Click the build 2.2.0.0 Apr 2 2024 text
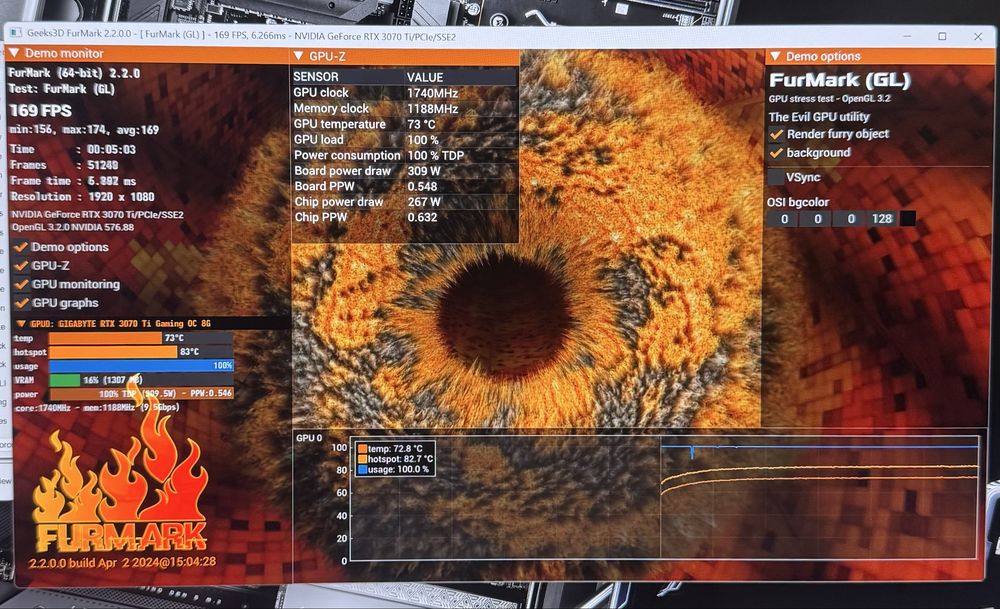1000x609 pixels. tap(122, 562)
